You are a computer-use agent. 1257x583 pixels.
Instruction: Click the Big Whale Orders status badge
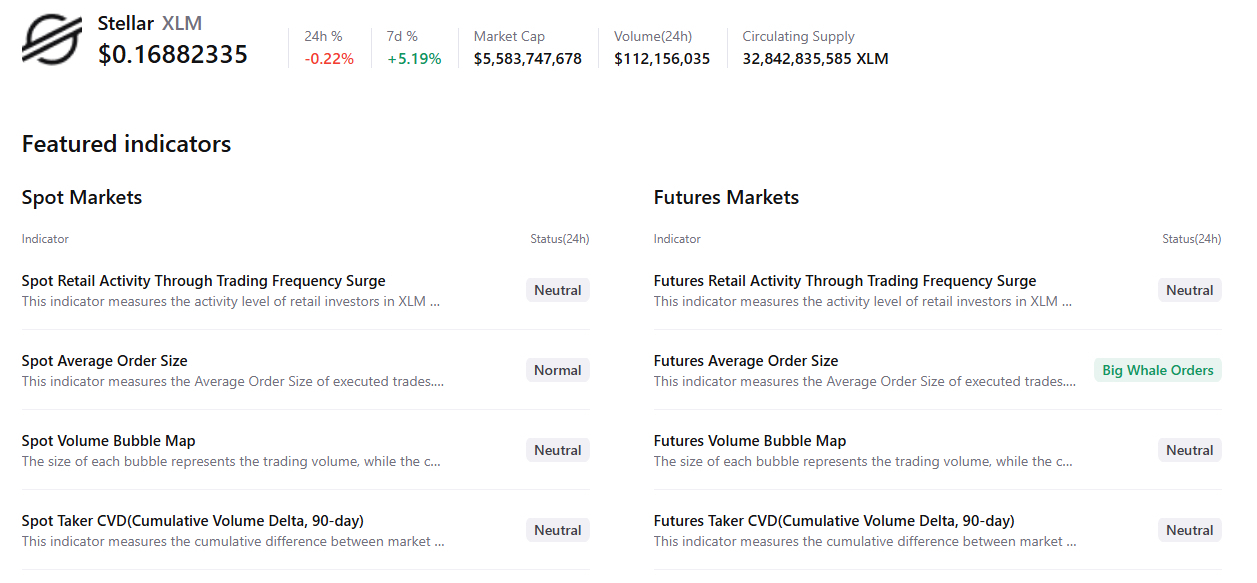(x=1157, y=370)
